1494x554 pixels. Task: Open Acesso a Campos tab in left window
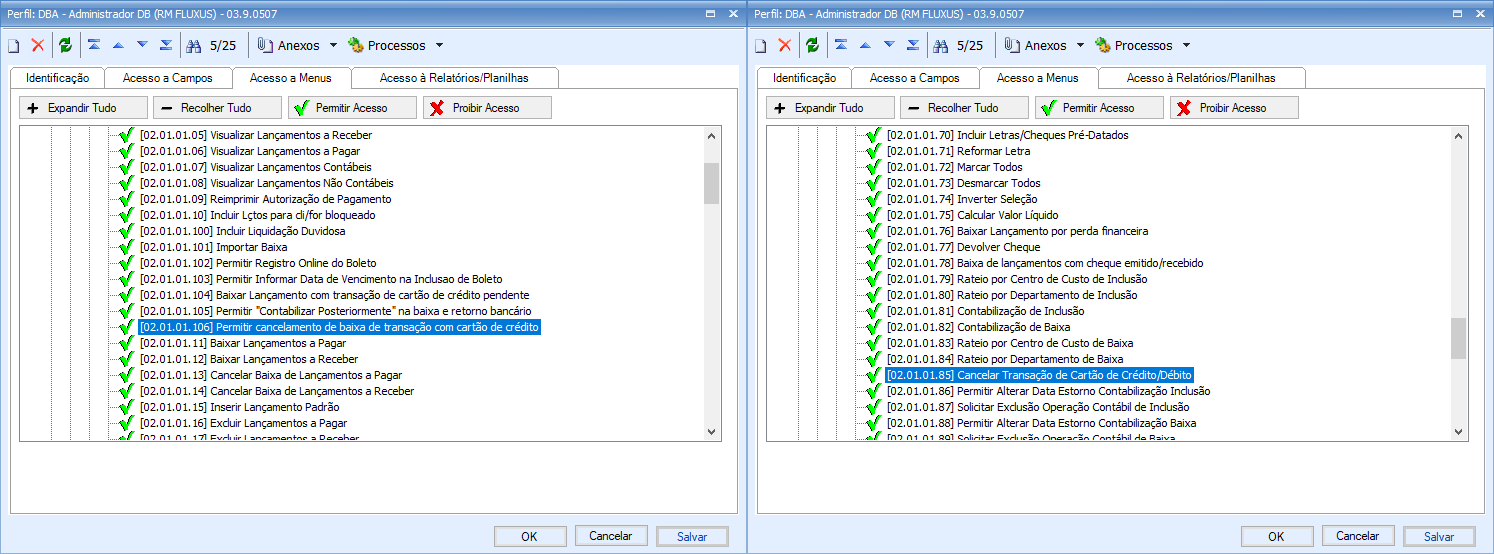168,78
